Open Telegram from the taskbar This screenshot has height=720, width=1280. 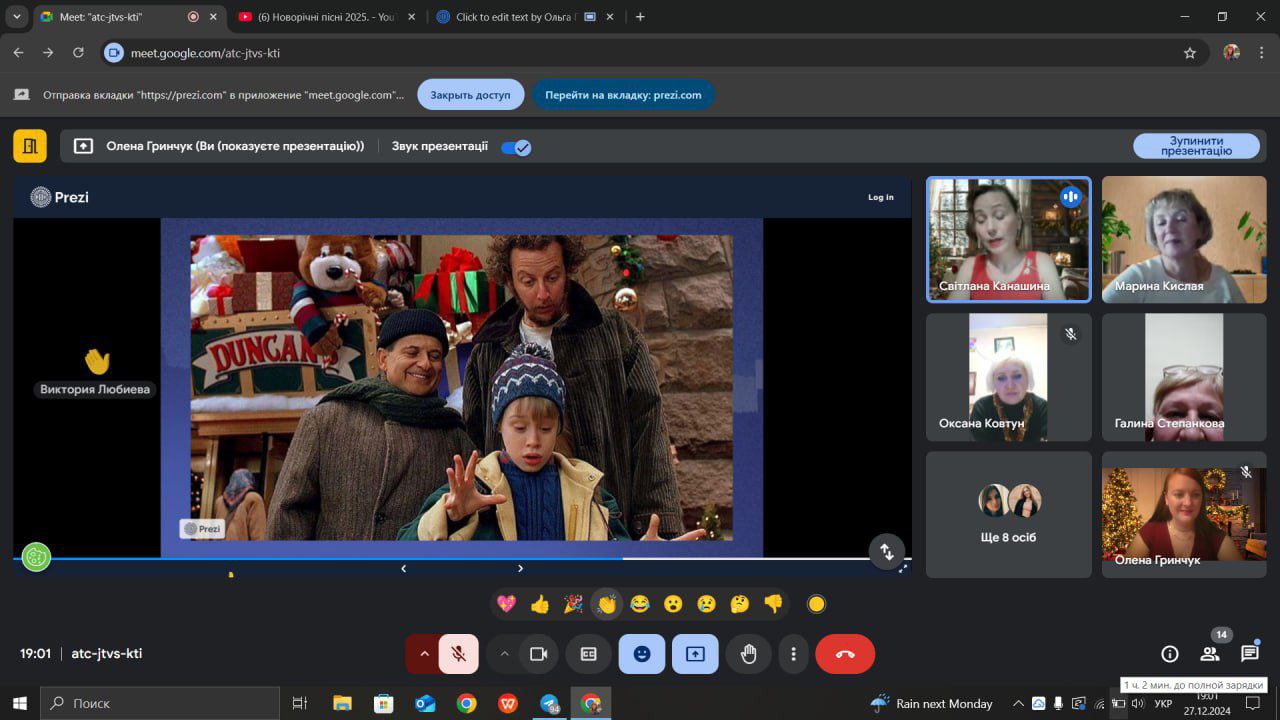click(x=550, y=703)
